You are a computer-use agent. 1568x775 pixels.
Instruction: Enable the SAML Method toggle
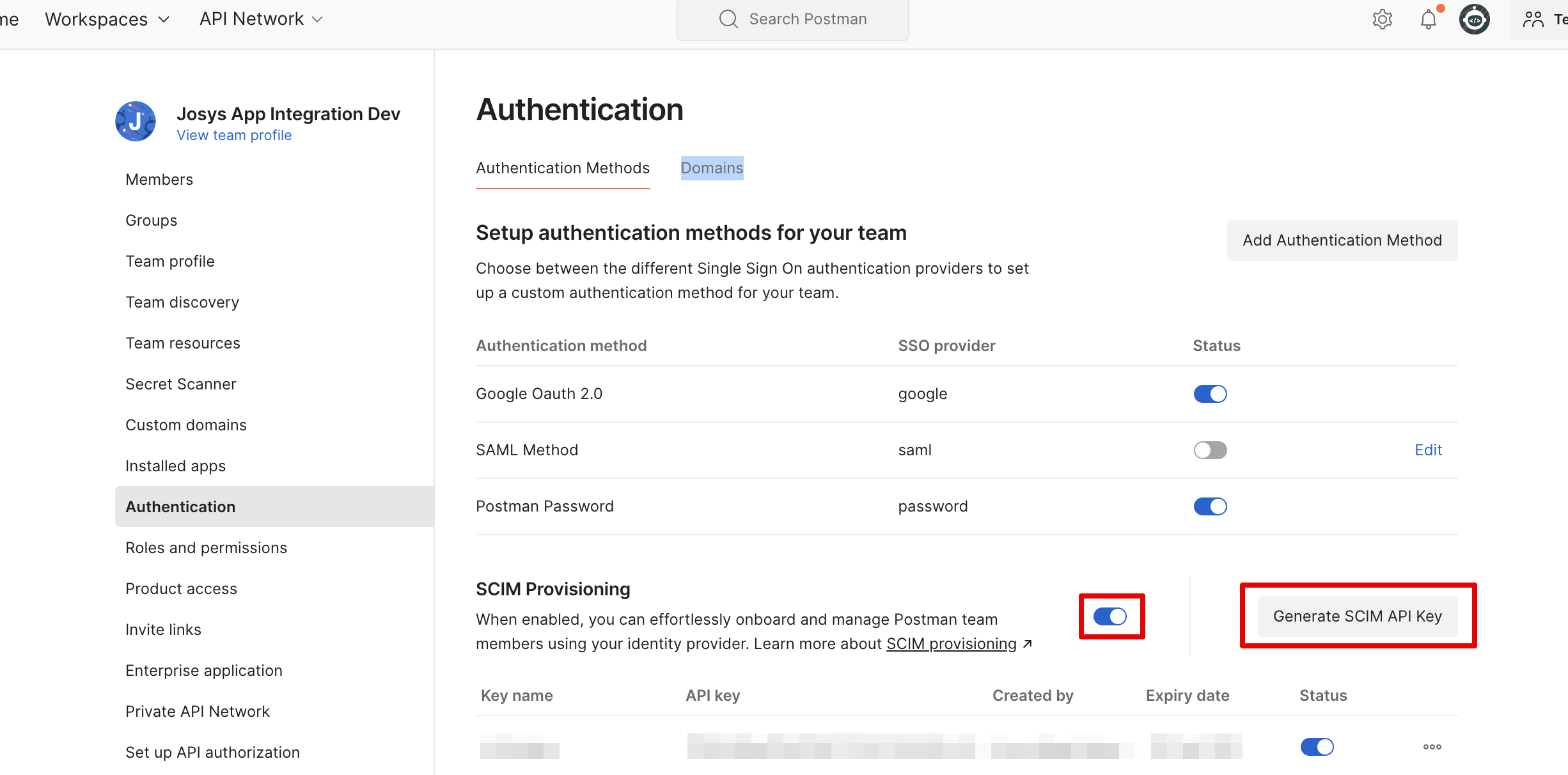[1210, 450]
